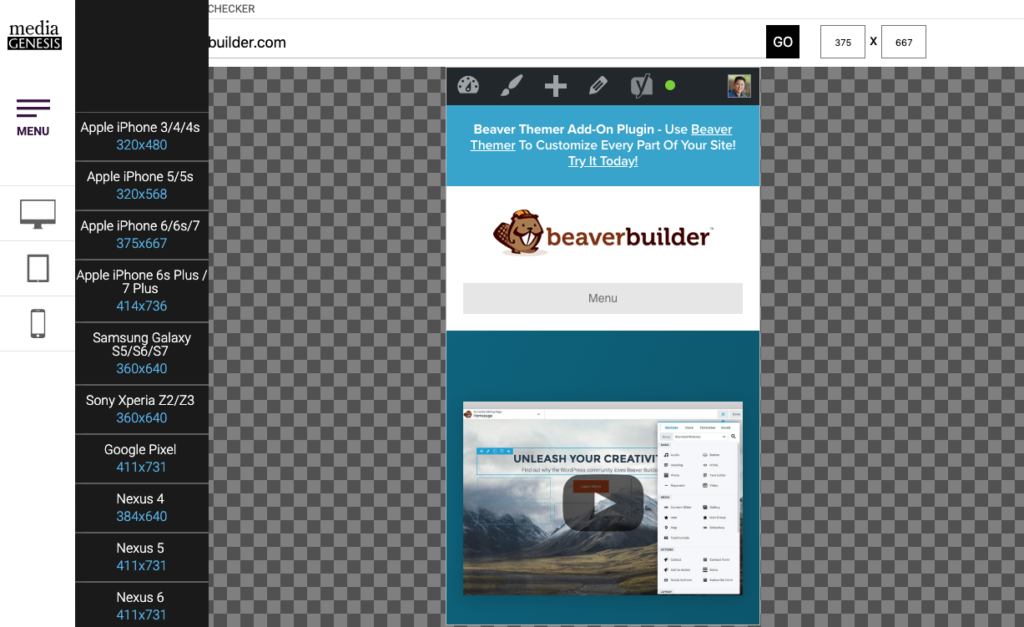The image size is (1024, 627).
Task: Open the Customizer brush icon in the admin bar
Action: point(512,85)
